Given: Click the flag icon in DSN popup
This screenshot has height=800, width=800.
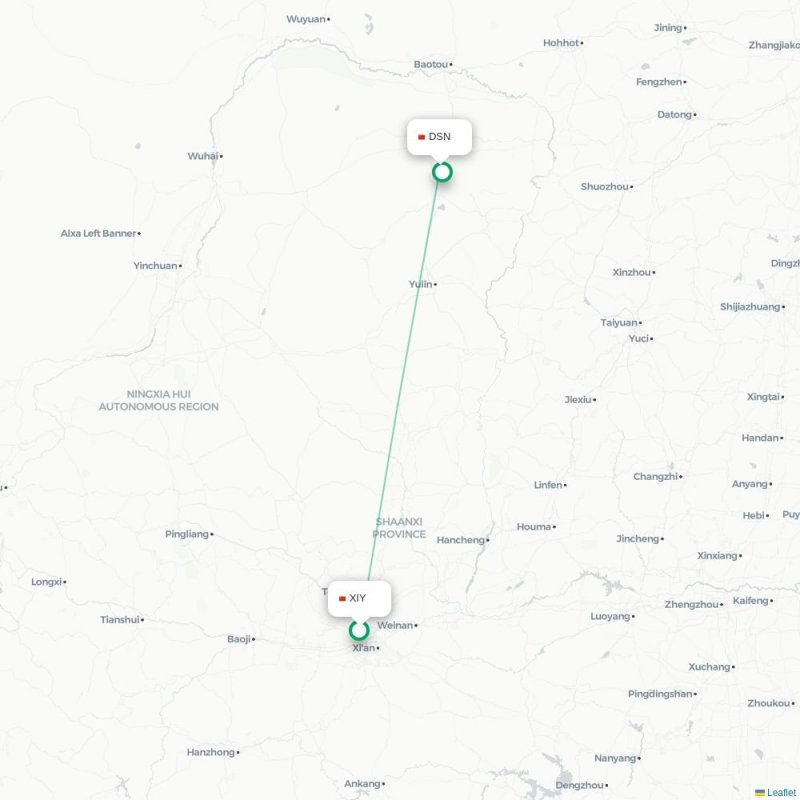Looking at the screenshot, I should [x=421, y=137].
